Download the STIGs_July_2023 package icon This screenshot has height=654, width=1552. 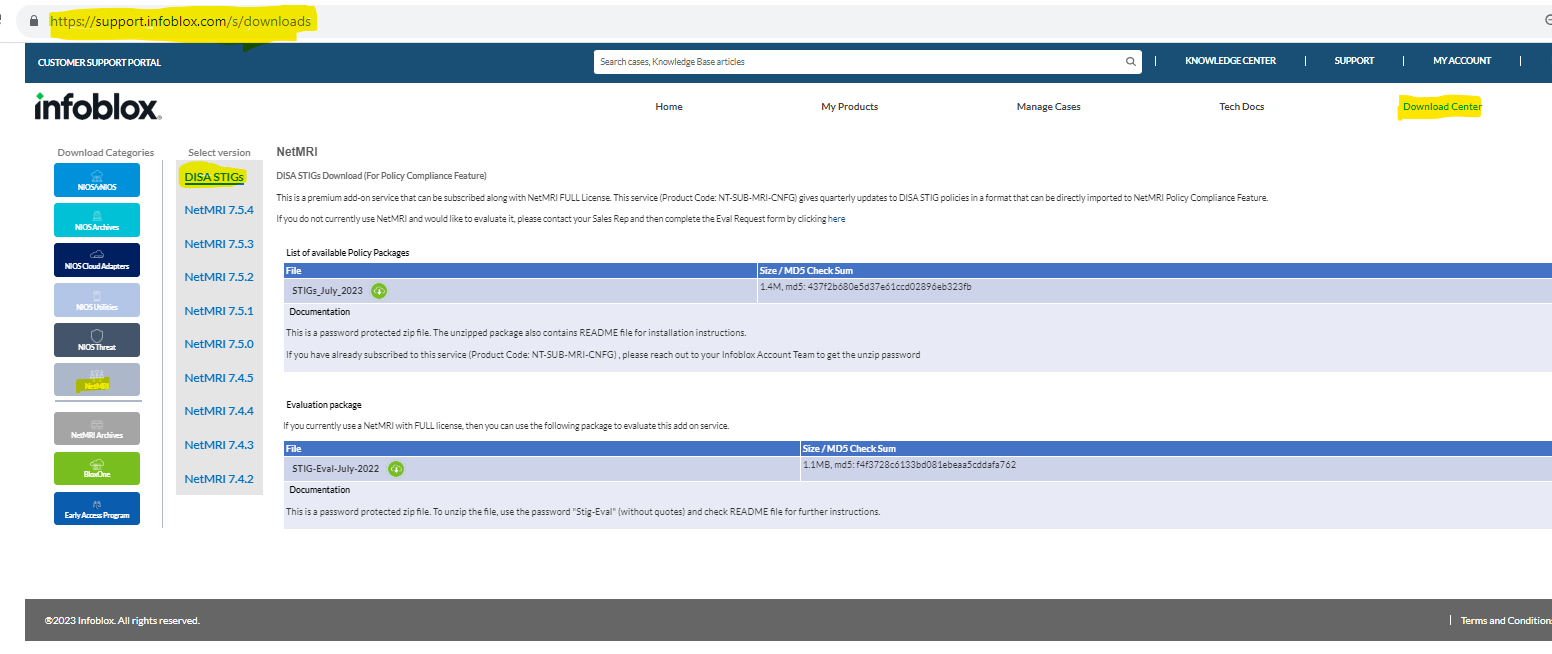(380, 291)
